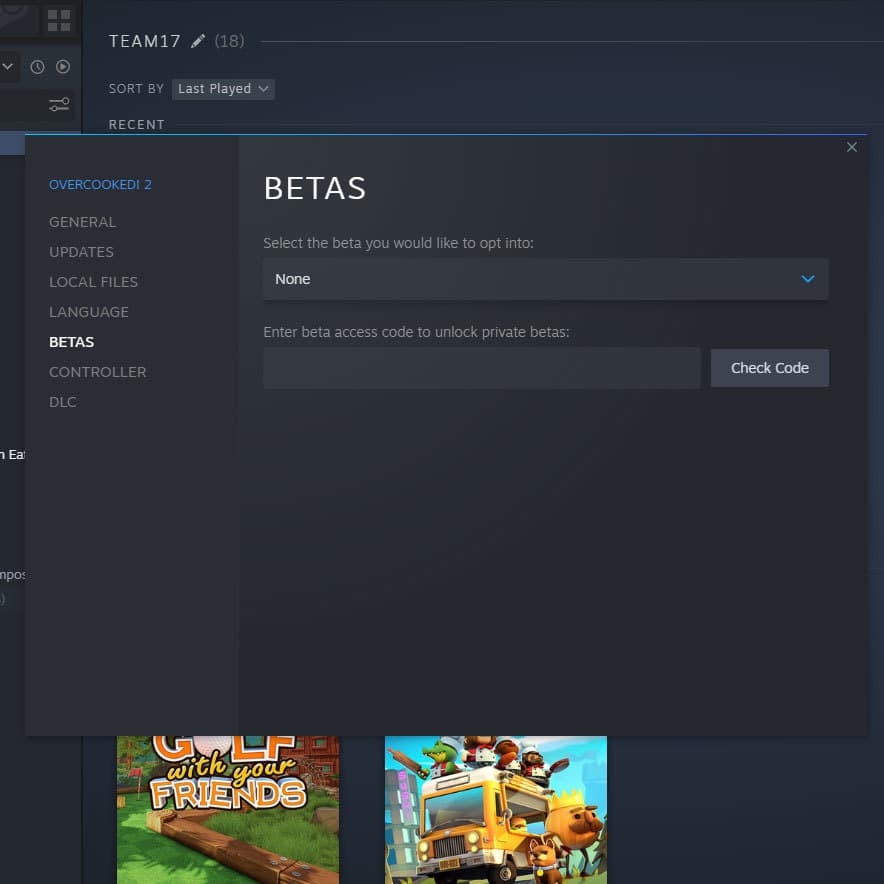Click the recent activity clock icon
Screen dimensions: 884x884
click(x=37, y=67)
